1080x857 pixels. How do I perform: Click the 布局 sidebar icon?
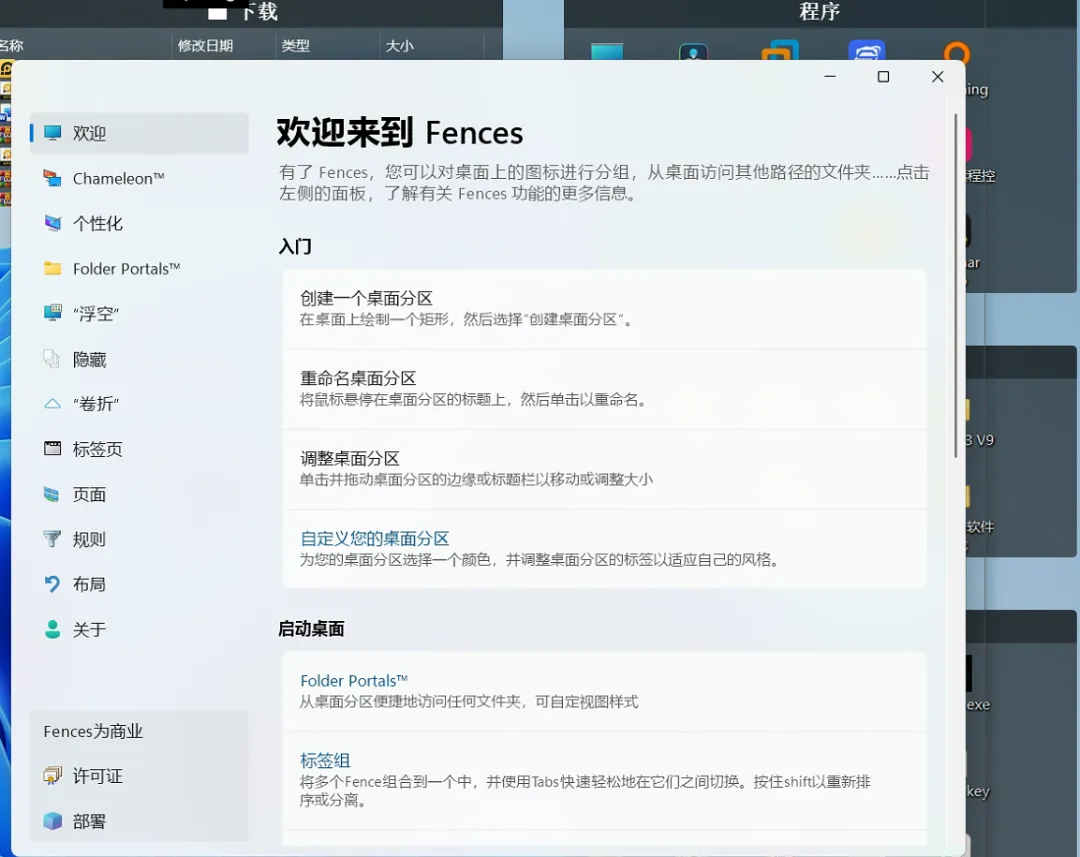[52, 584]
